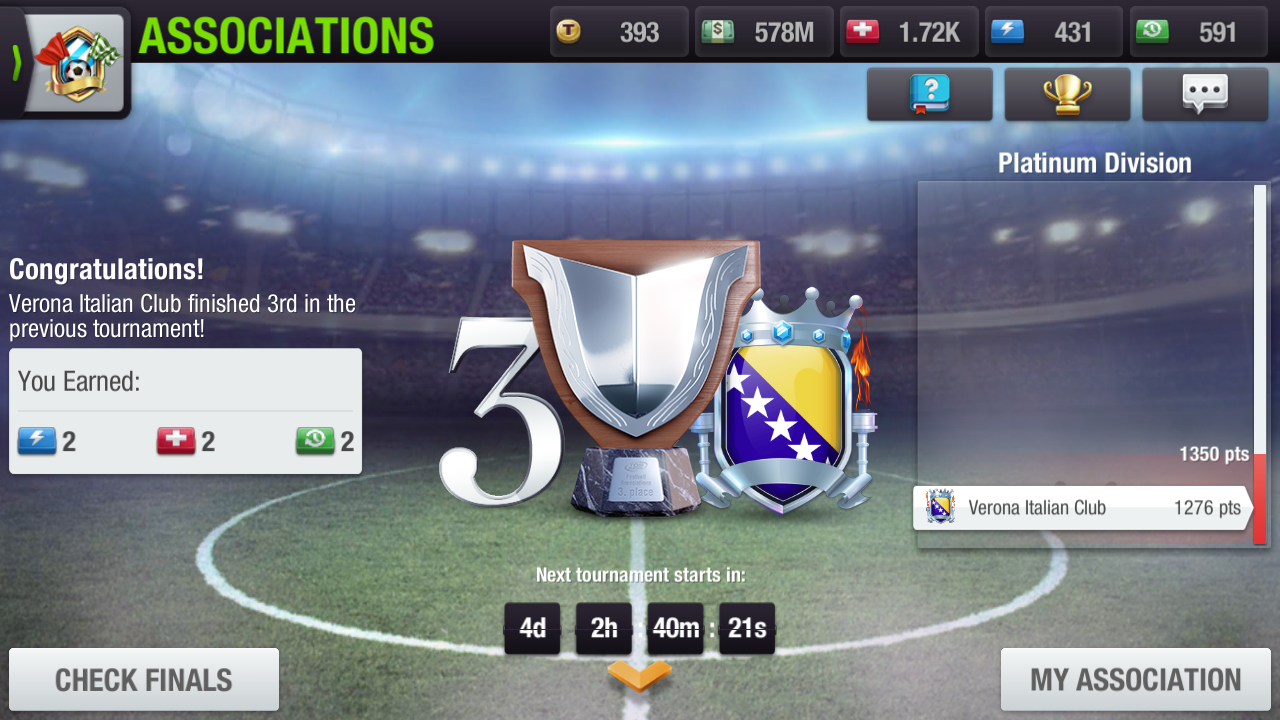Open My Association button
Viewport: 1280px width, 720px height.
pos(1136,680)
